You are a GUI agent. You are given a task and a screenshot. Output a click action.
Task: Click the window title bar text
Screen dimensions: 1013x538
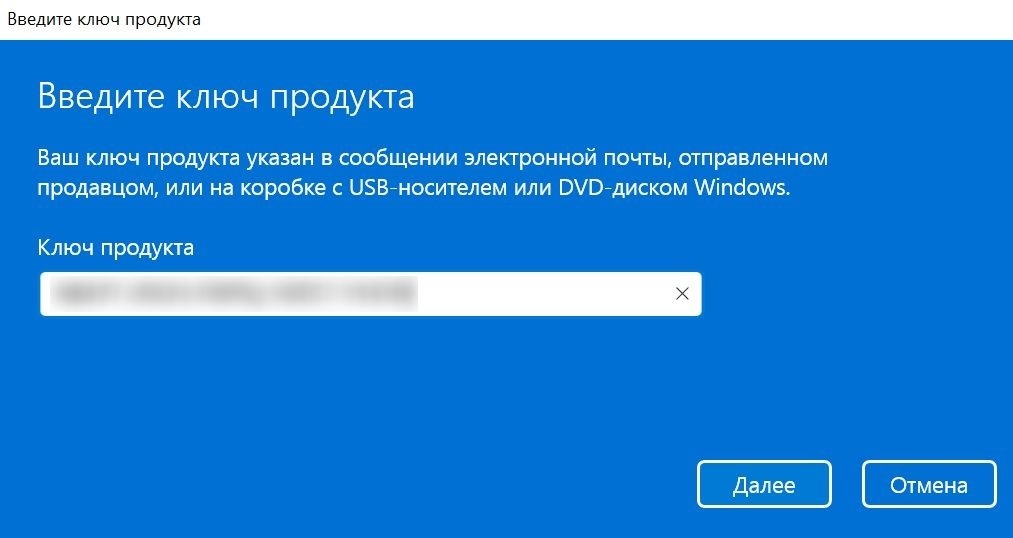tap(103, 19)
